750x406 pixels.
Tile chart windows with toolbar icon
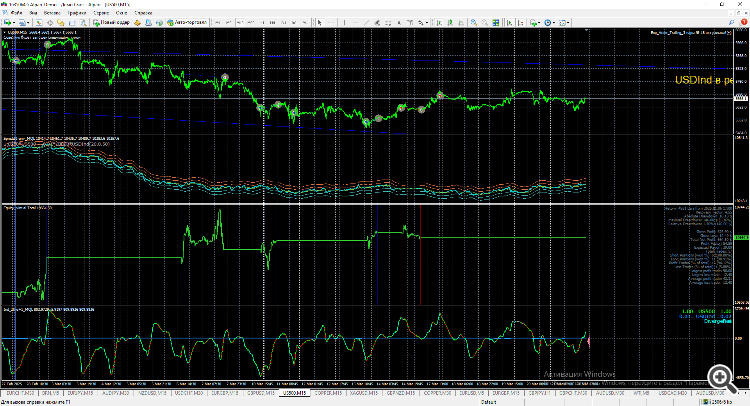click(x=496, y=22)
